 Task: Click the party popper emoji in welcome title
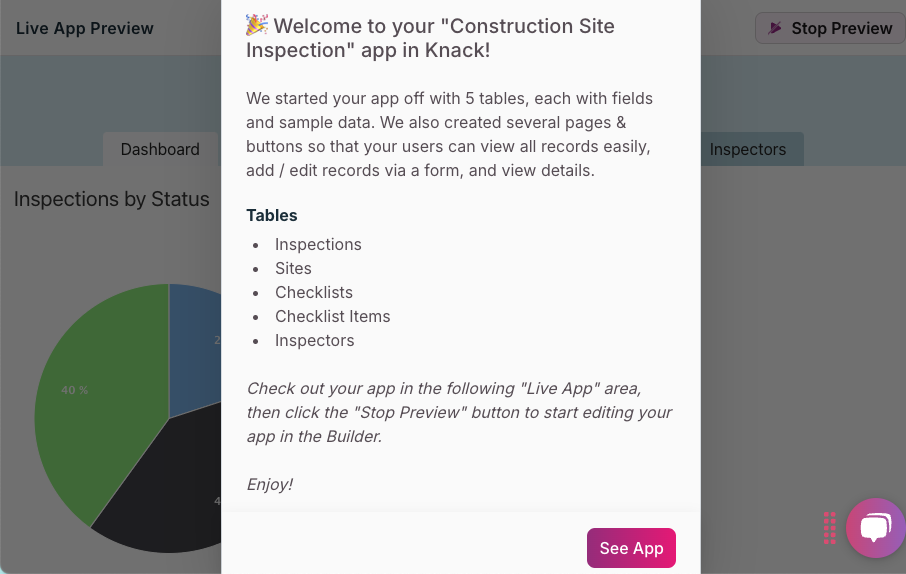tap(257, 25)
